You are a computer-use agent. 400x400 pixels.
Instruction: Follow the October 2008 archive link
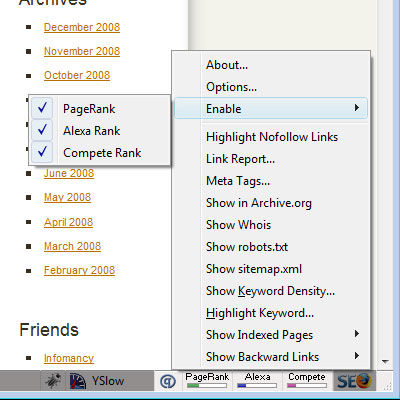(77, 75)
